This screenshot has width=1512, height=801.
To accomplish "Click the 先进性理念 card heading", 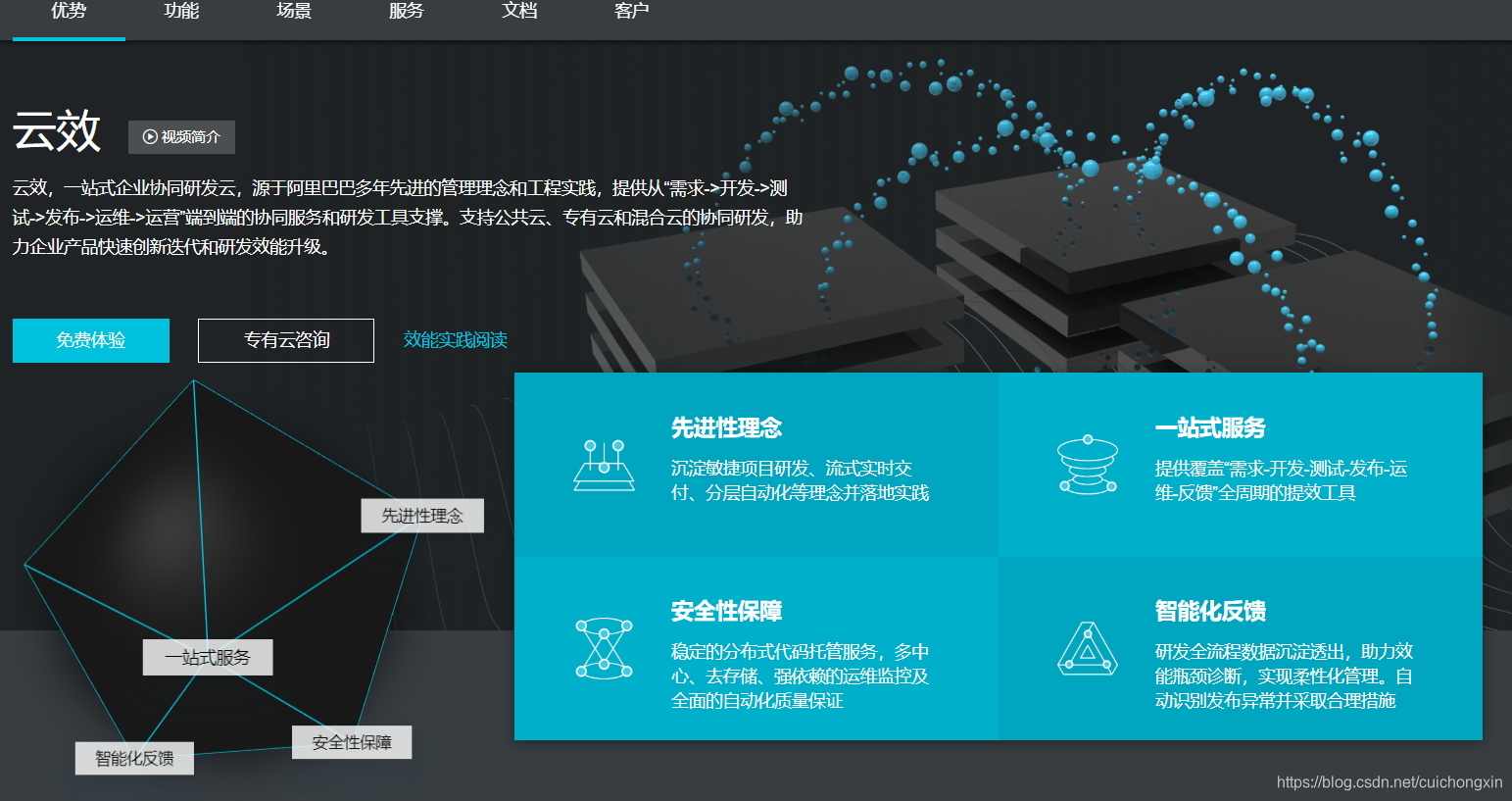I will pyautogui.click(x=726, y=428).
